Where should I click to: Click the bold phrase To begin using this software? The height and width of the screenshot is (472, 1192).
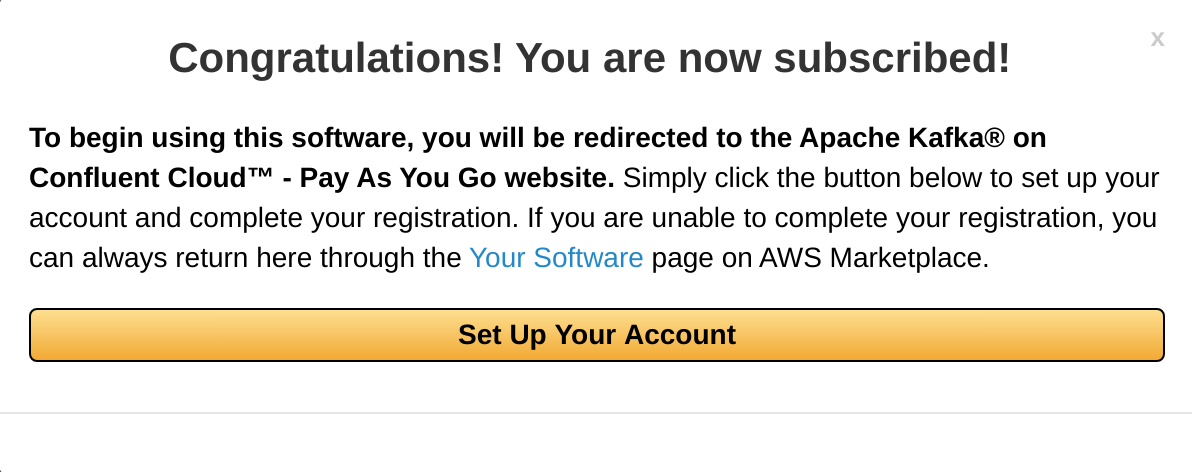click(x=221, y=138)
